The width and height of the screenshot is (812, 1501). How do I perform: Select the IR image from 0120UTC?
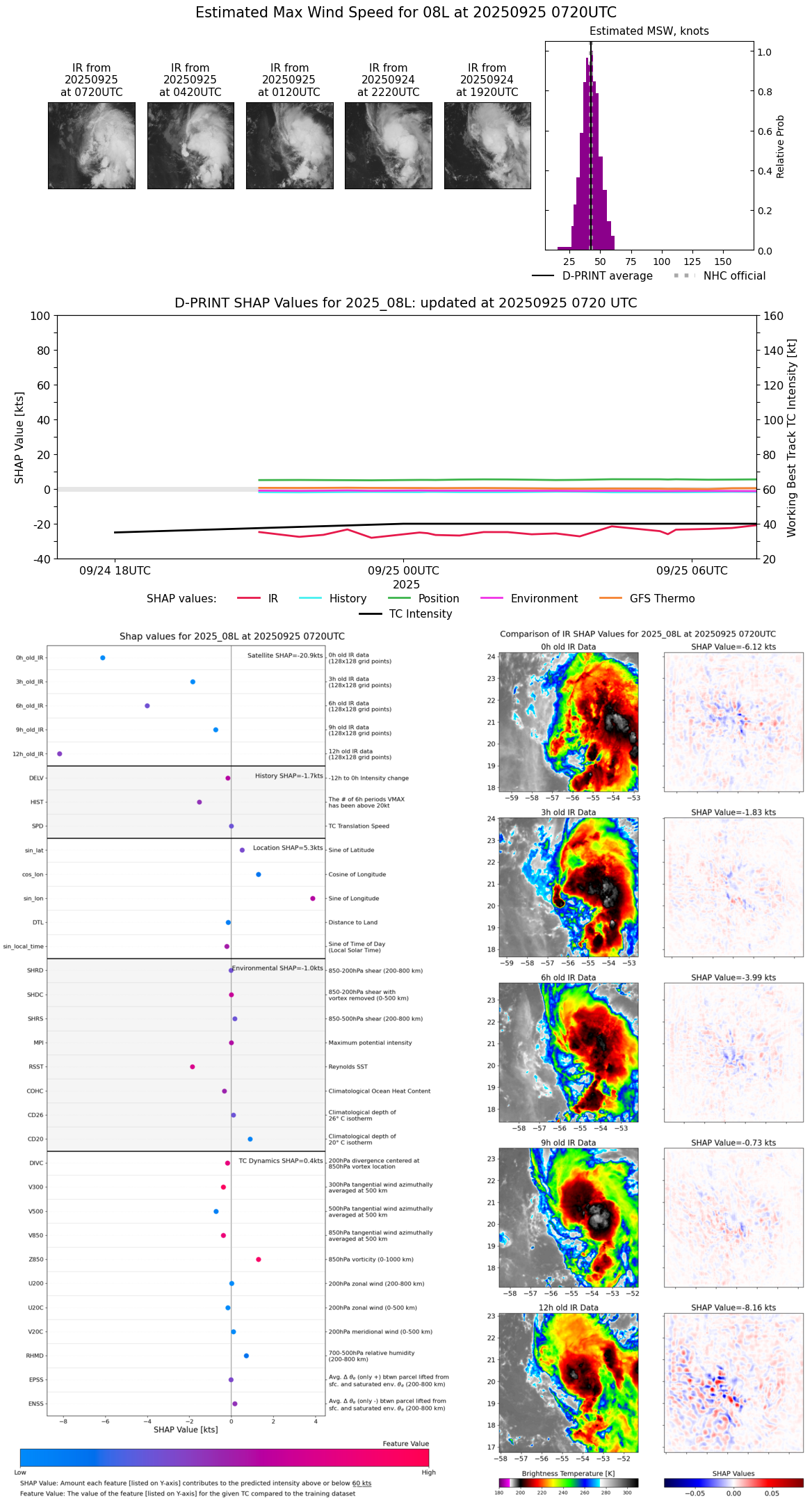pyautogui.click(x=289, y=145)
